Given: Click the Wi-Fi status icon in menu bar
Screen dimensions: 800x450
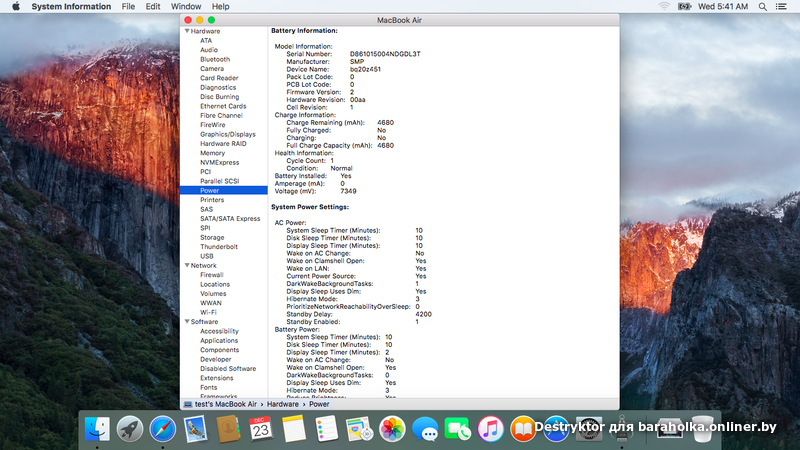Looking at the screenshot, I should (664, 7).
